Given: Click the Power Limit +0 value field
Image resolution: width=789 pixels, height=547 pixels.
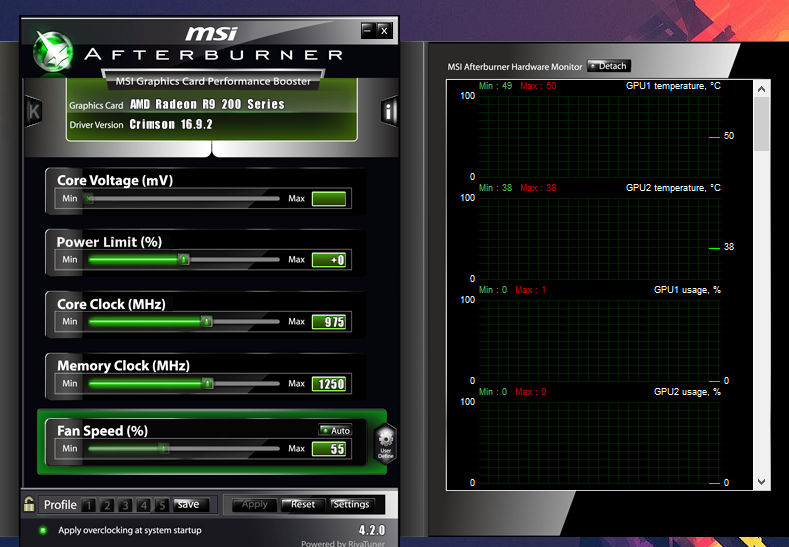Looking at the screenshot, I should [329, 260].
